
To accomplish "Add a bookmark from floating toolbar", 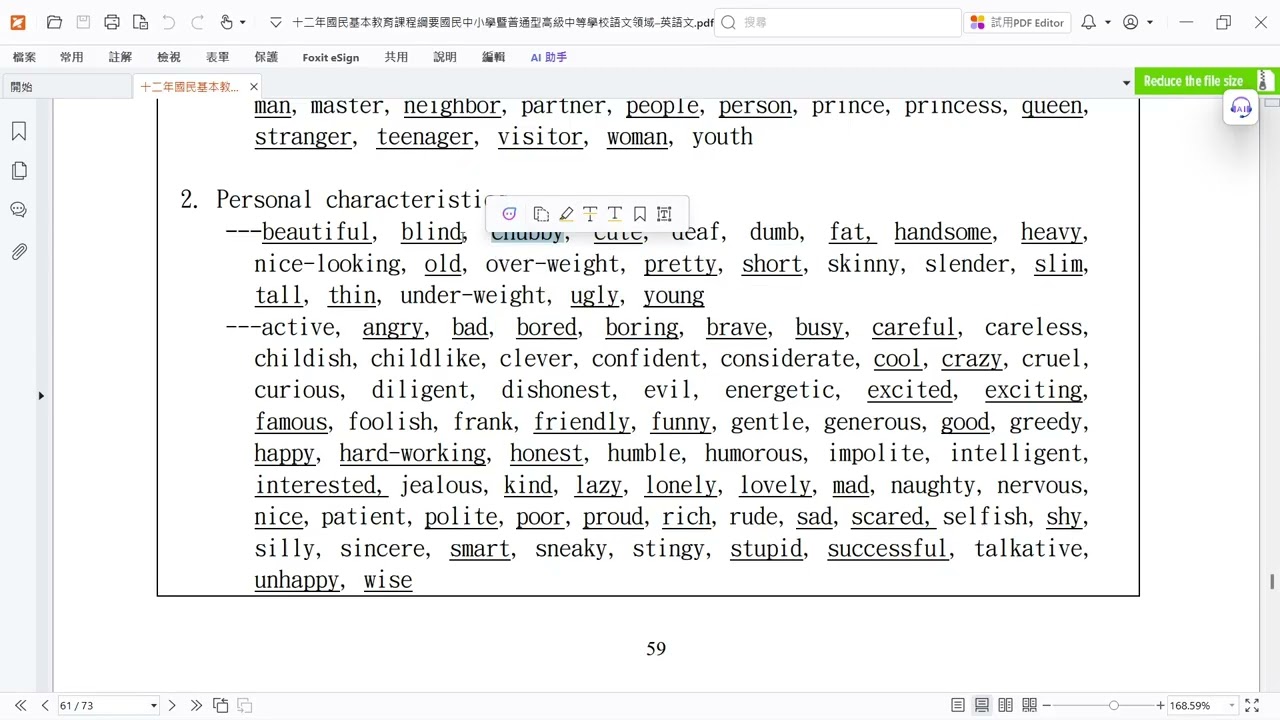I will pos(640,214).
